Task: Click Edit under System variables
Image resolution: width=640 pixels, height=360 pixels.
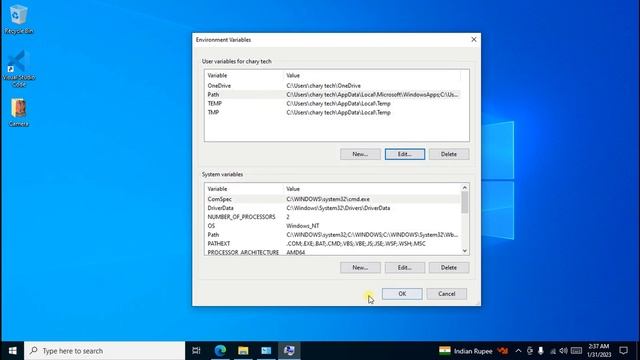Action: (x=404, y=268)
